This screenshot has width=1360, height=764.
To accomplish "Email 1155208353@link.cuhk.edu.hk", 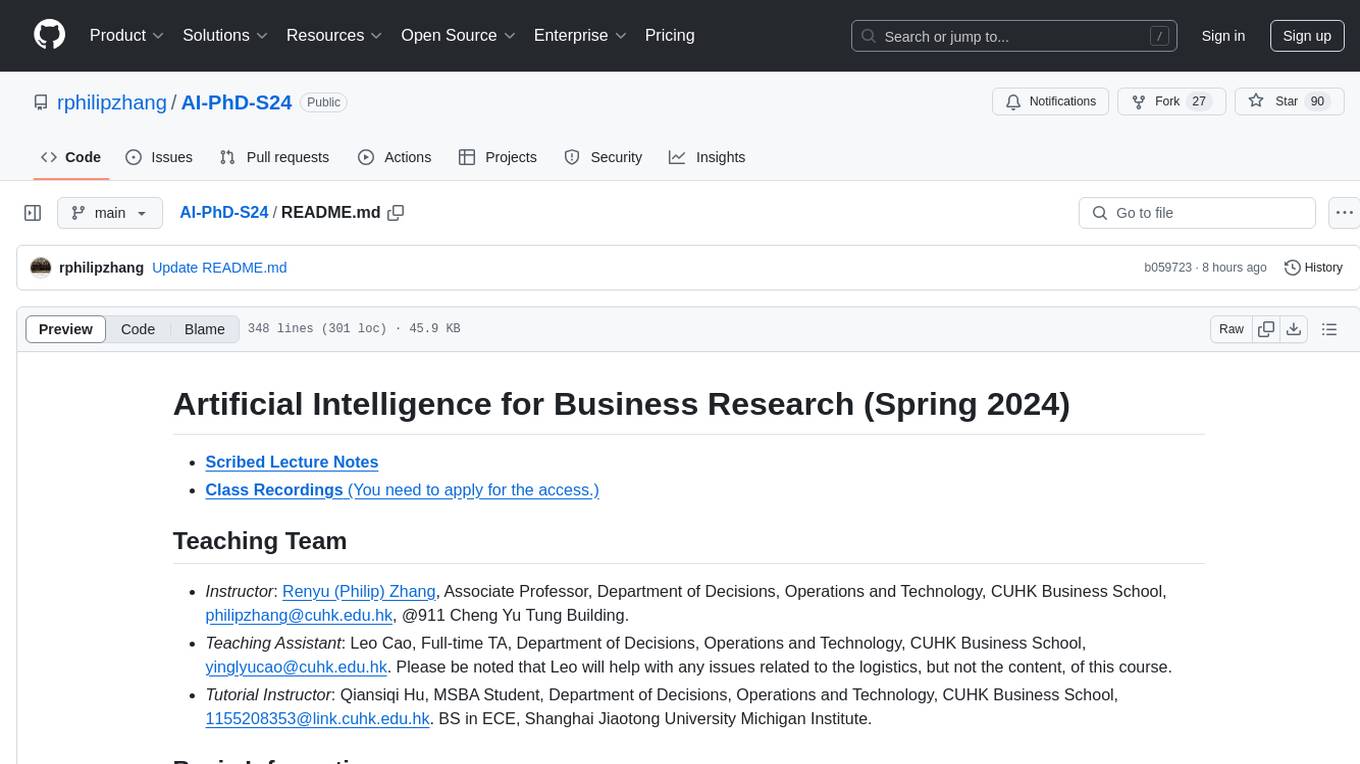I will coord(318,719).
